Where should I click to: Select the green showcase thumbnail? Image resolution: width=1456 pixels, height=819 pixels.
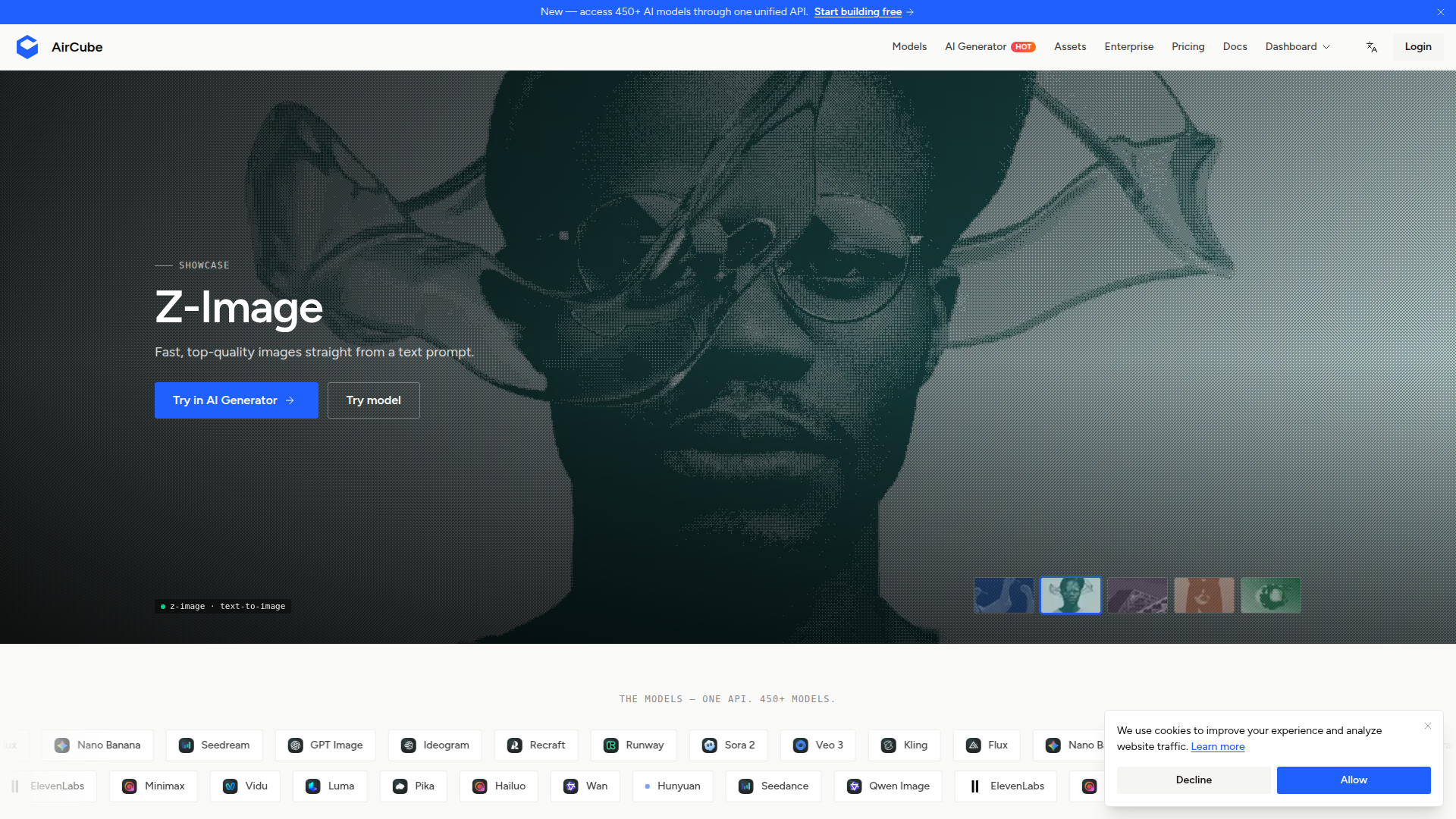[x=1270, y=595]
